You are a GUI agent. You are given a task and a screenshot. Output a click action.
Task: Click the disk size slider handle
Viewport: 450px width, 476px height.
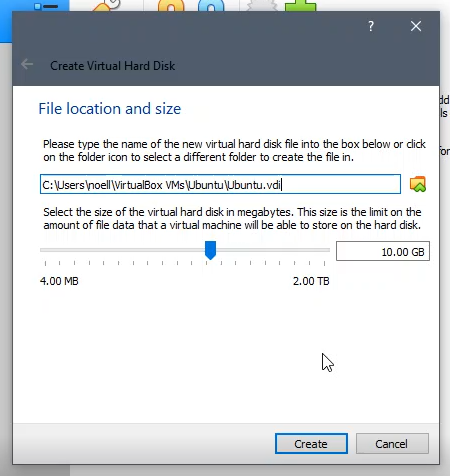[210, 250]
